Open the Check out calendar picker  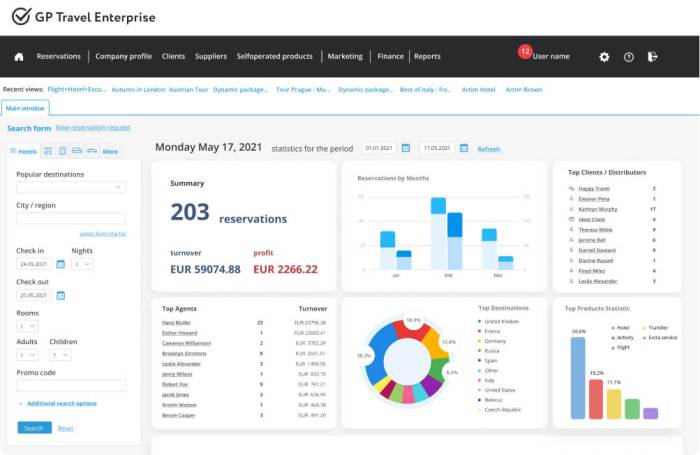(60, 295)
